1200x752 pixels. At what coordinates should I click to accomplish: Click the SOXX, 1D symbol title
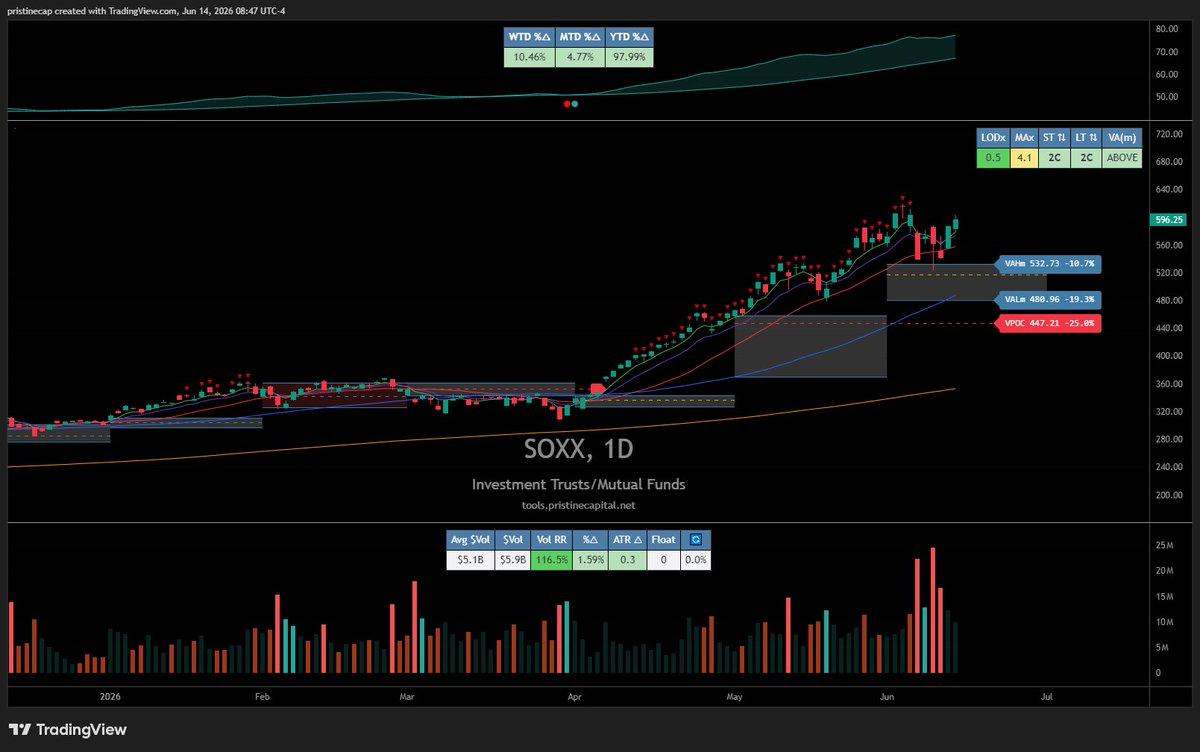pos(579,449)
